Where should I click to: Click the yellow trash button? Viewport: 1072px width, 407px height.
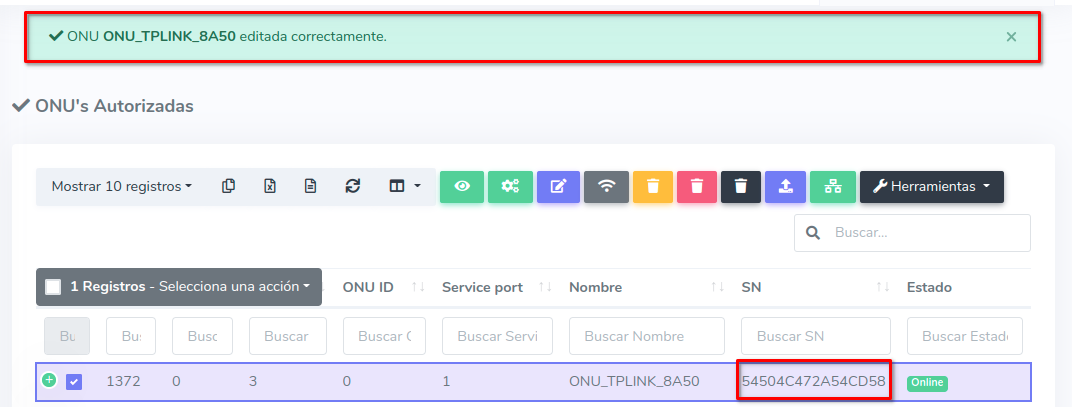point(652,186)
